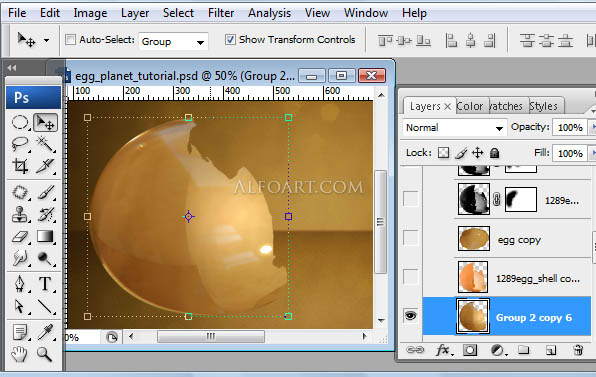Click the link layers icon
Viewport: 596px width, 377px height.
click(x=415, y=350)
